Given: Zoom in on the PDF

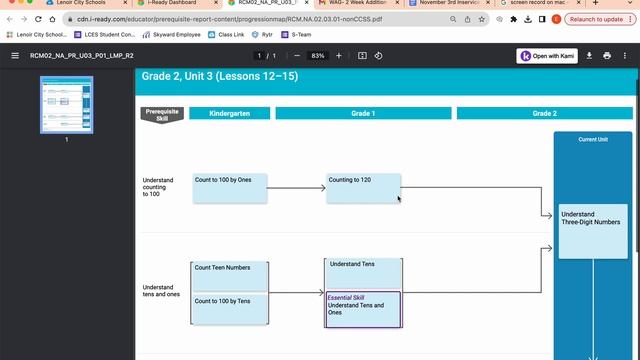Looking at the screenshot, I should [339, 56].
